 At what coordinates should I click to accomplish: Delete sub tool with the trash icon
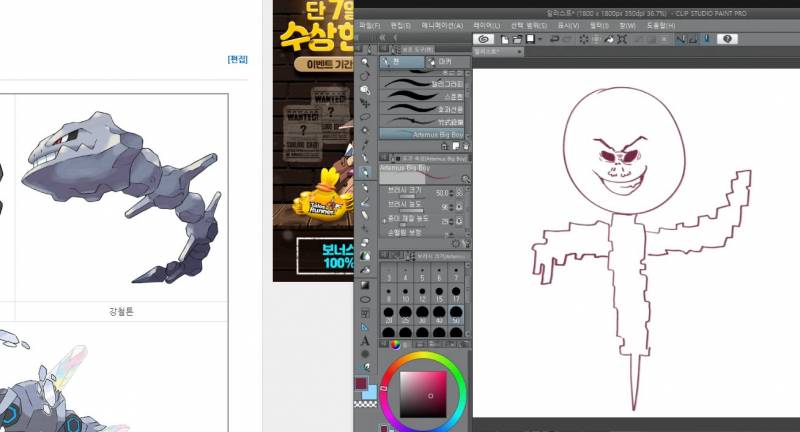coord(465,146)
